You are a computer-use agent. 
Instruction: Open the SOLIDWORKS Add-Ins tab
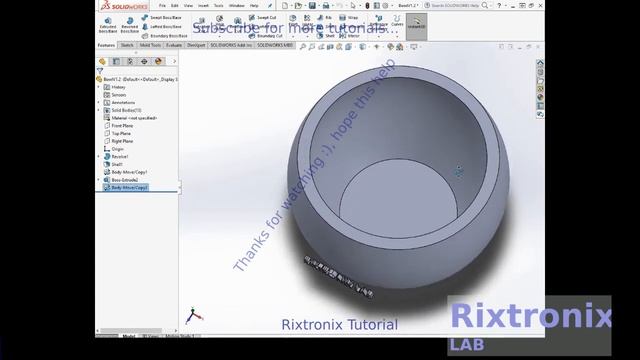231,45
